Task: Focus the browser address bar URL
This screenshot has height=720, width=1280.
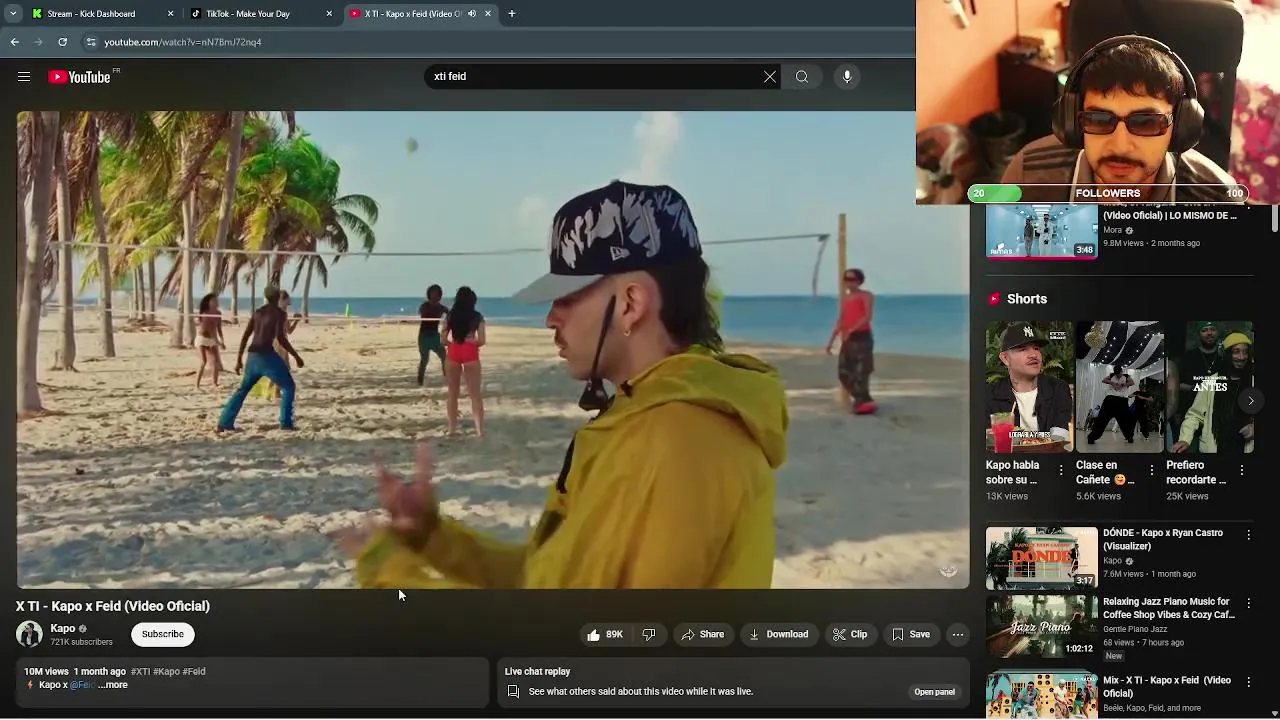Action: tap(183, 42)
